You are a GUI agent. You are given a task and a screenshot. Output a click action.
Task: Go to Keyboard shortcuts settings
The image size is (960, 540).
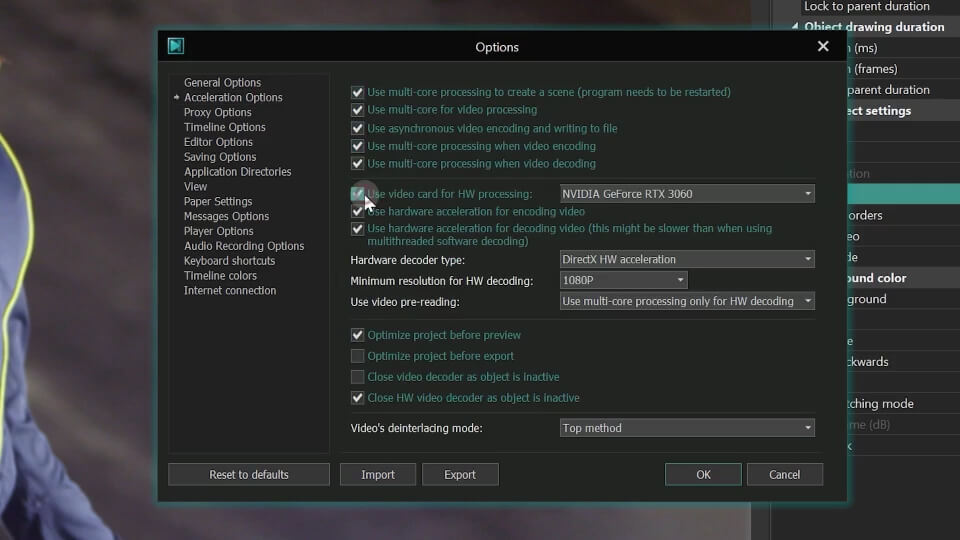[229, 261]
